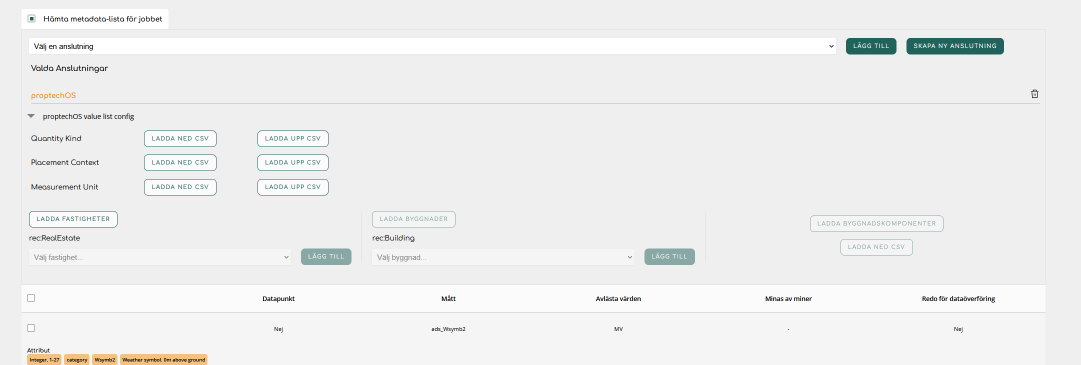1081x365 pixels.
Task: Download the Placement Context CSV
Action: click(180, 163)
